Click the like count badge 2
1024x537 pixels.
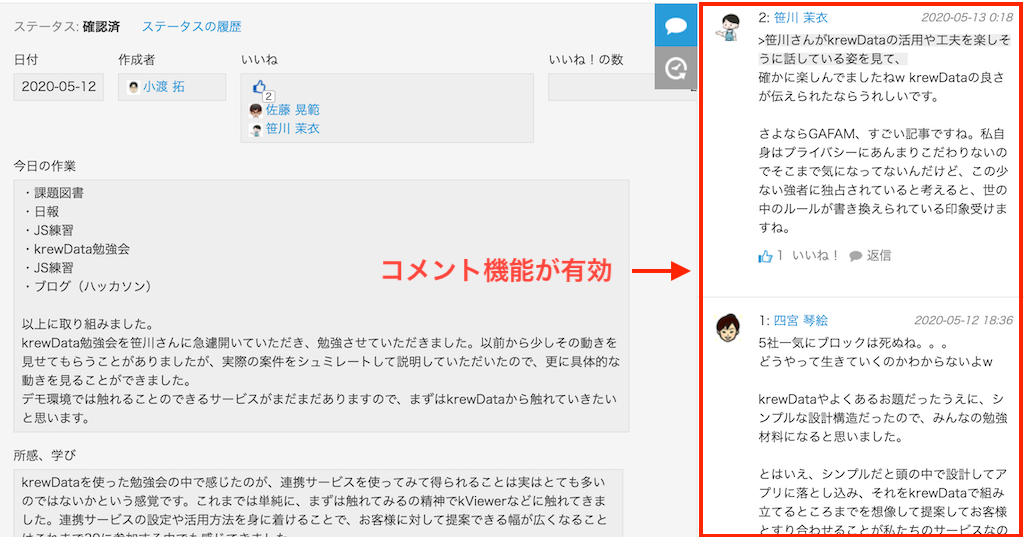point(268,97)
